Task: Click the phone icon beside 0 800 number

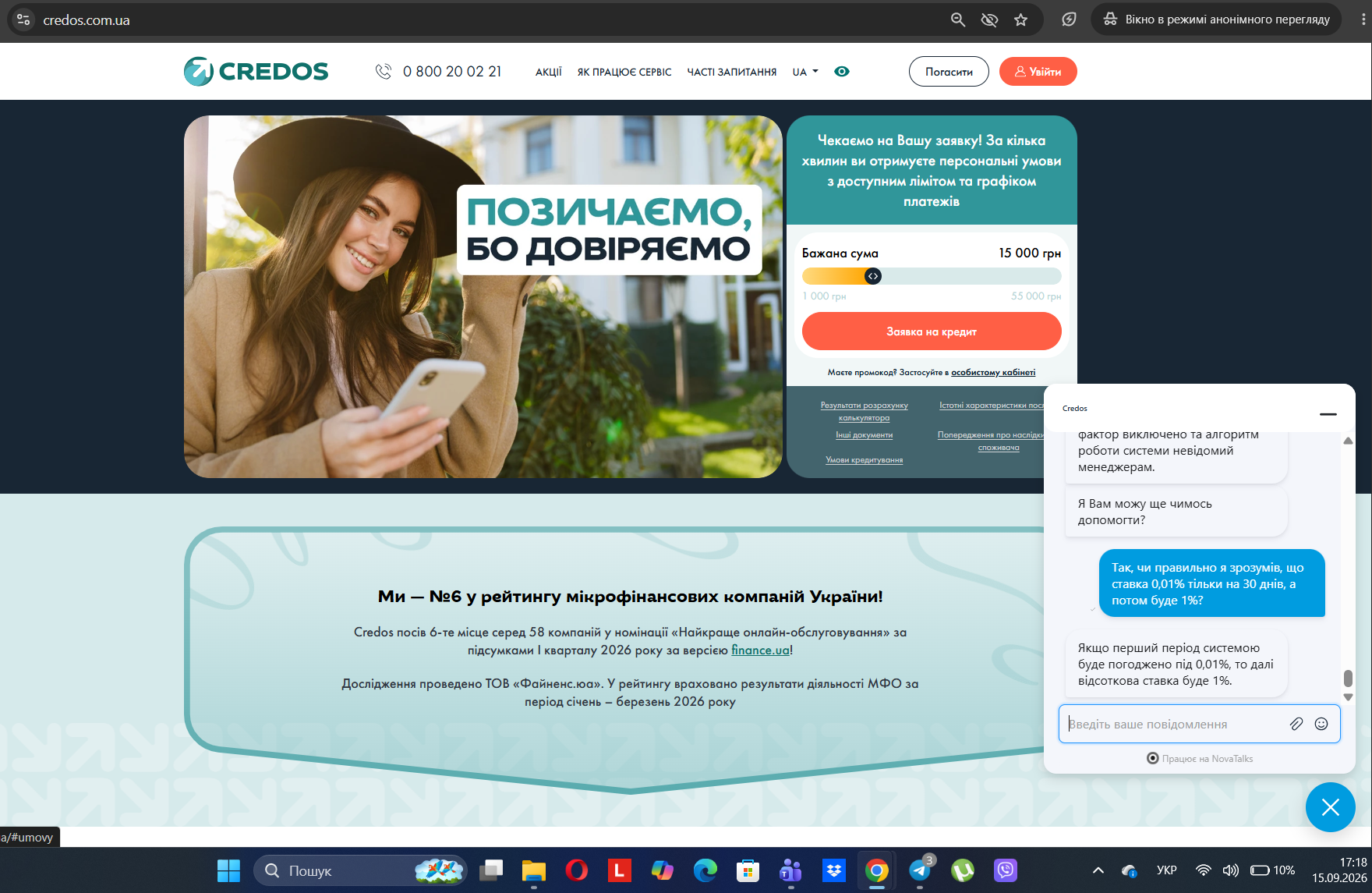Action: click(x=384, y=72)
